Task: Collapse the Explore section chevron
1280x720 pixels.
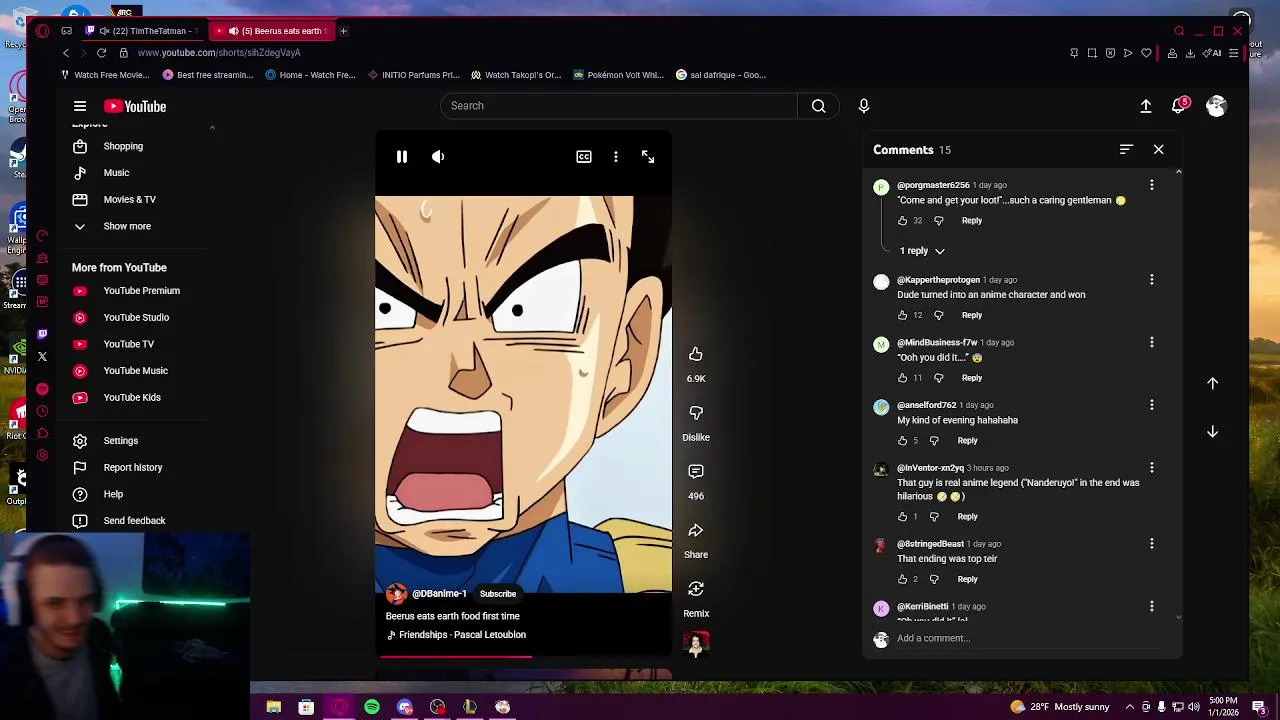Action: pos(212,127)
